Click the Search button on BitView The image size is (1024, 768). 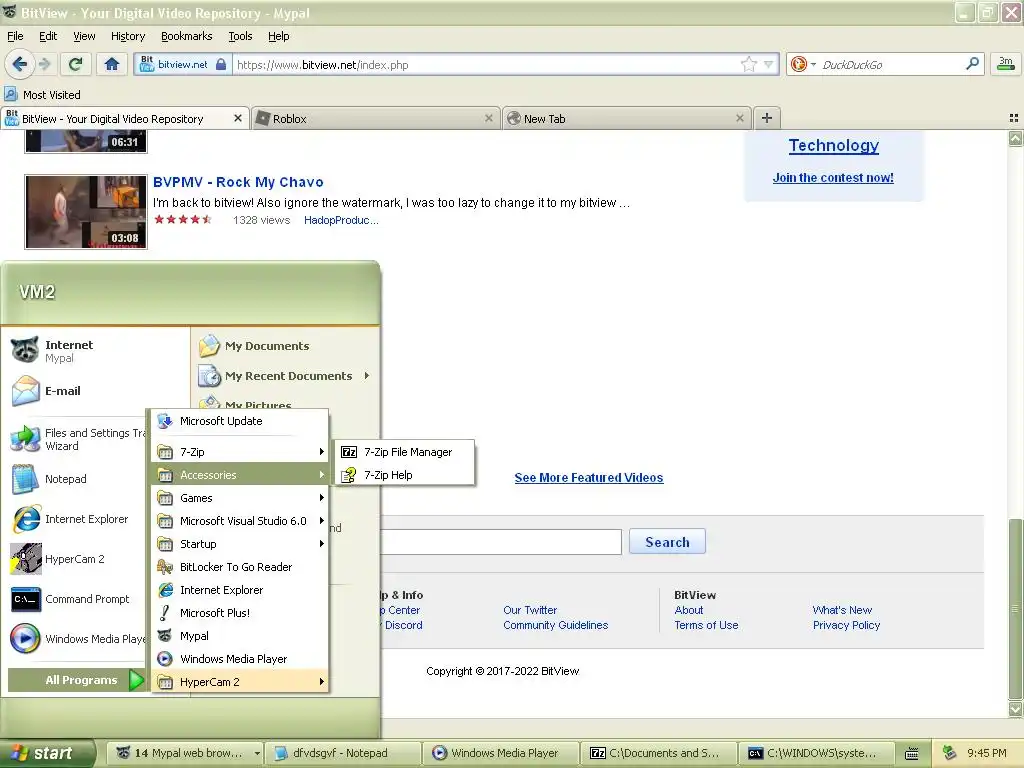click(x=667, y=542)
